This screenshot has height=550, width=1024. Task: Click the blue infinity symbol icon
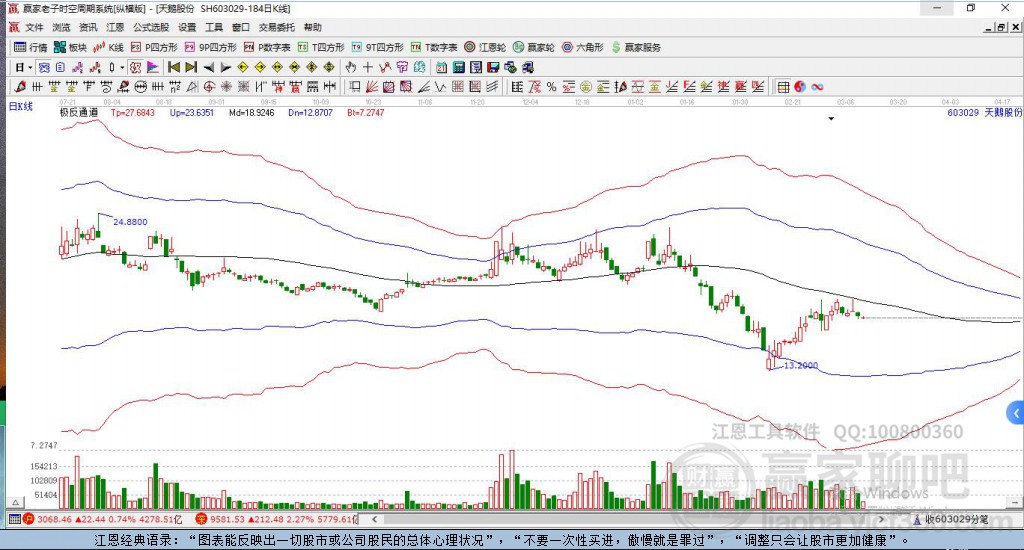pyautogui.click(x=817, y=87)
